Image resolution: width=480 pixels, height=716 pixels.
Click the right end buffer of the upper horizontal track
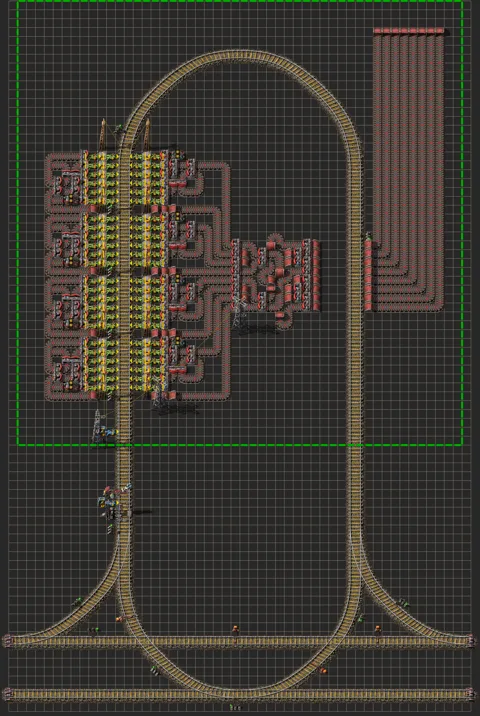(x=470, y=641)
